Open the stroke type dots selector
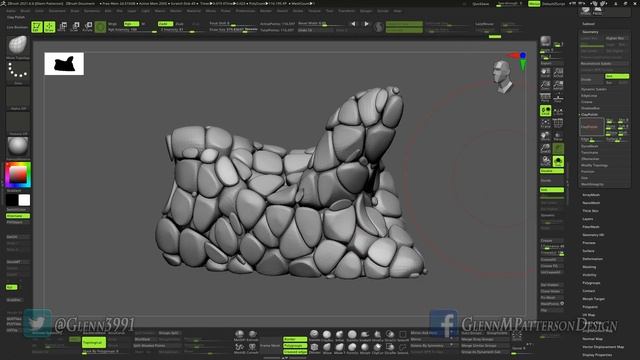Viewport: 640px width, 360px height. point(18,71)
